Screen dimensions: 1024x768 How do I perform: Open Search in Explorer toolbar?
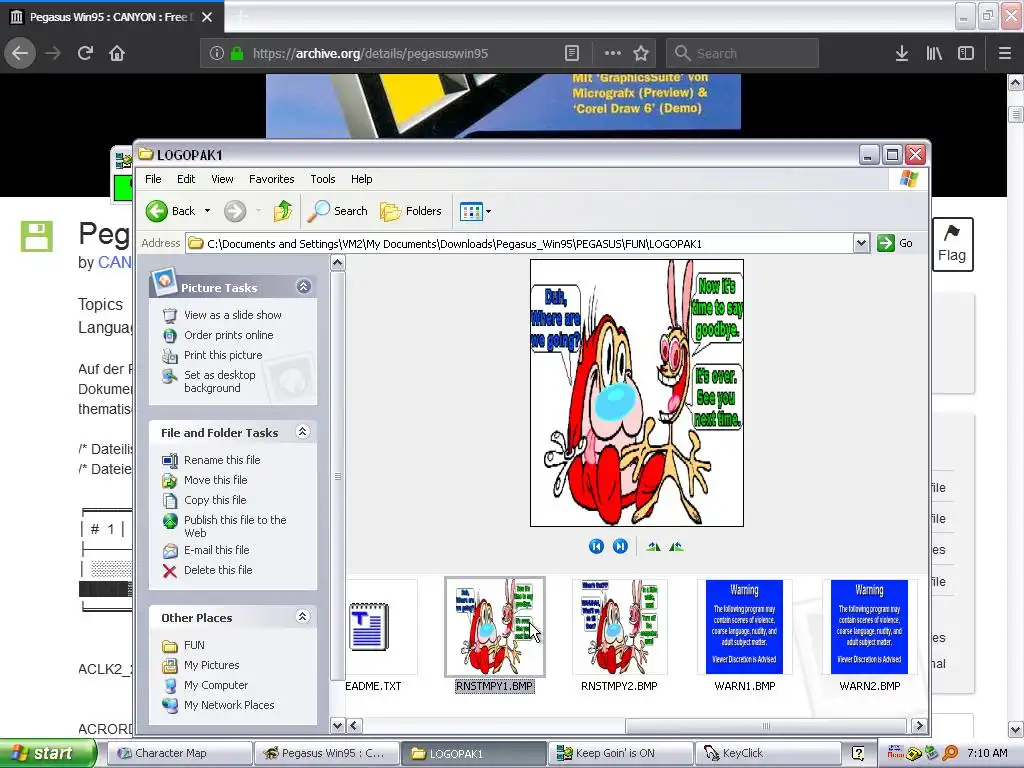click(338, 211)
